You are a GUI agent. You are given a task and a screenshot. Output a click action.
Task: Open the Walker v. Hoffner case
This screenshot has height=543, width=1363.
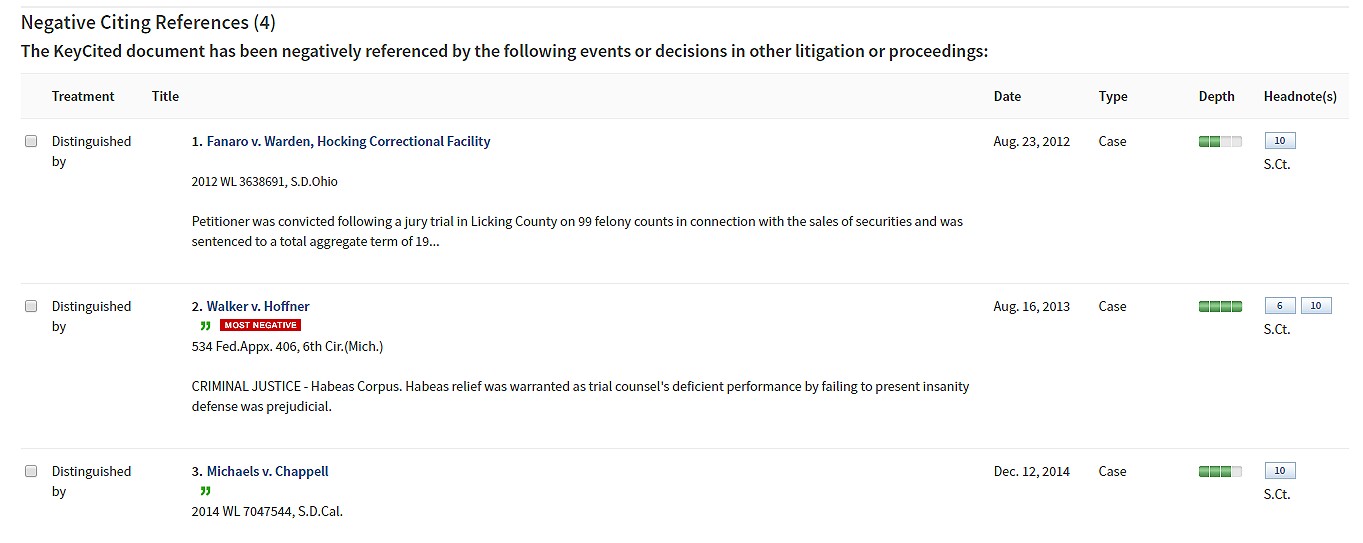[258, 307]
